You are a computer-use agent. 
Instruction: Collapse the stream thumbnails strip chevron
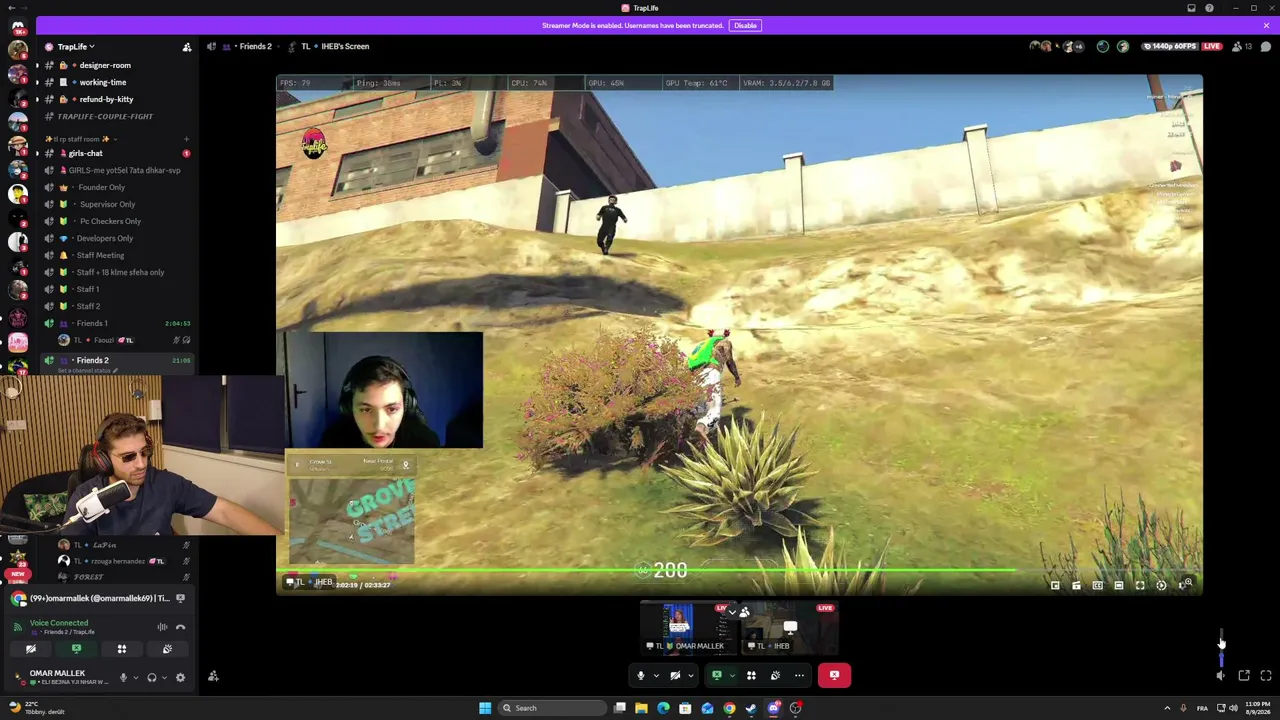pyautogui.click(x=732, y=612)
